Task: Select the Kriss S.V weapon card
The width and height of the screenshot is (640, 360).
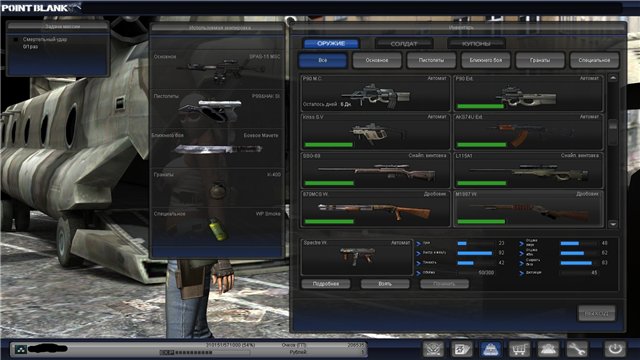Action: pos(376,132)
